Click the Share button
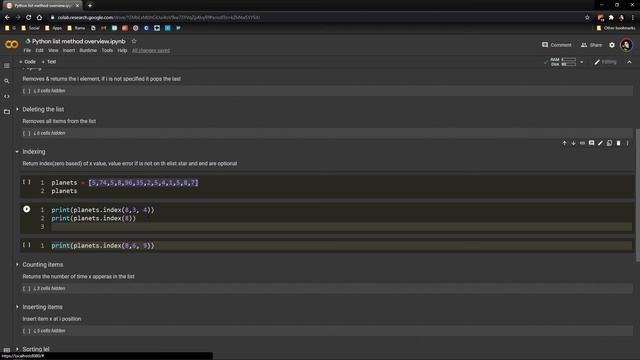 click(591, 45)
